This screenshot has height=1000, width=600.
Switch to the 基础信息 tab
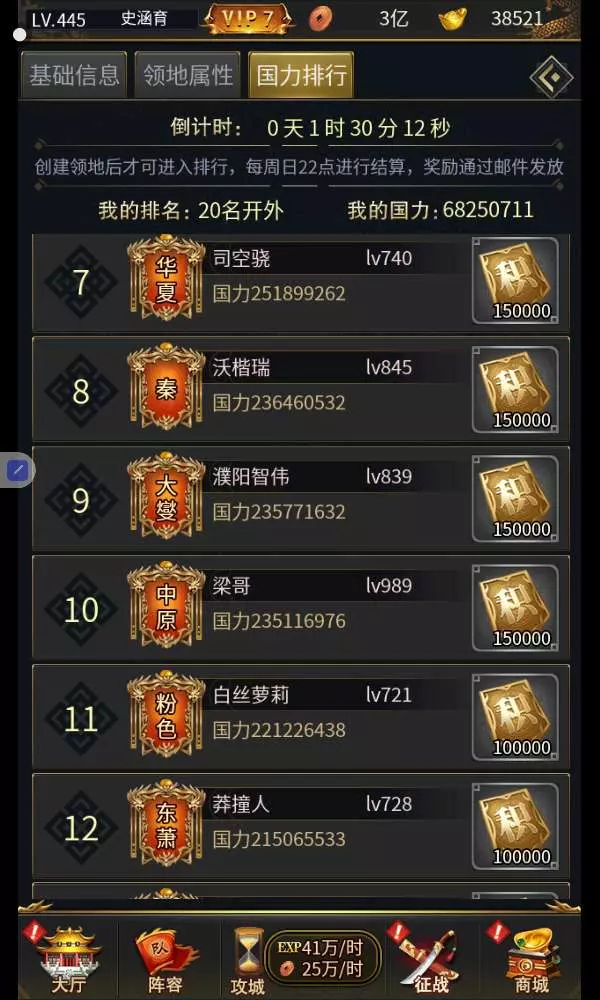pos(74,75)
